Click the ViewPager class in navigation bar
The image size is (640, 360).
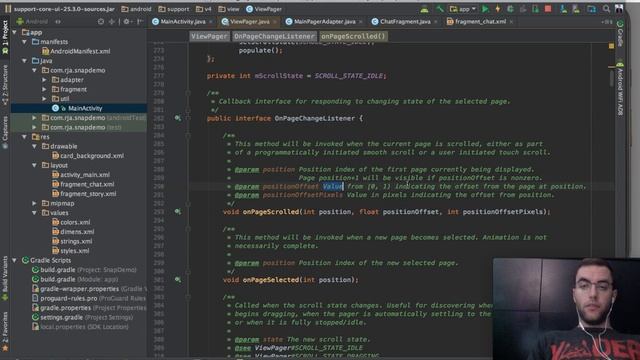pos(264,9)
